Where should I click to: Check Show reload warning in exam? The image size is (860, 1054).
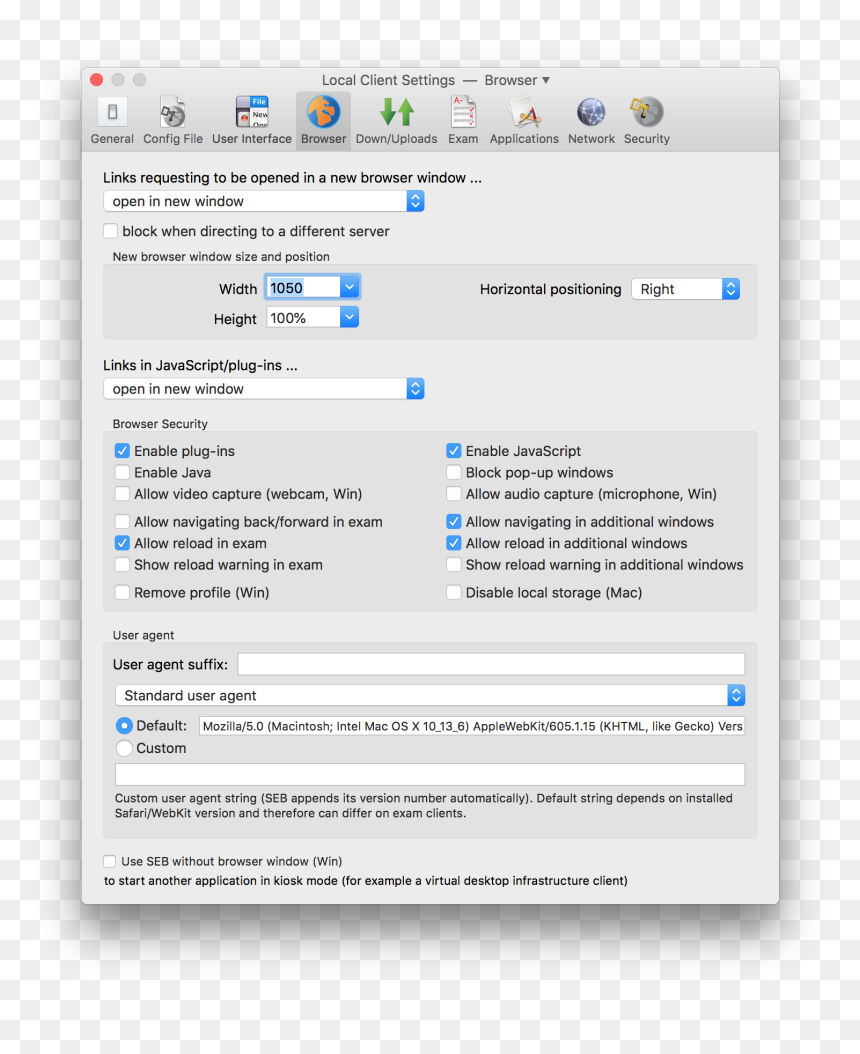point(122,565)
